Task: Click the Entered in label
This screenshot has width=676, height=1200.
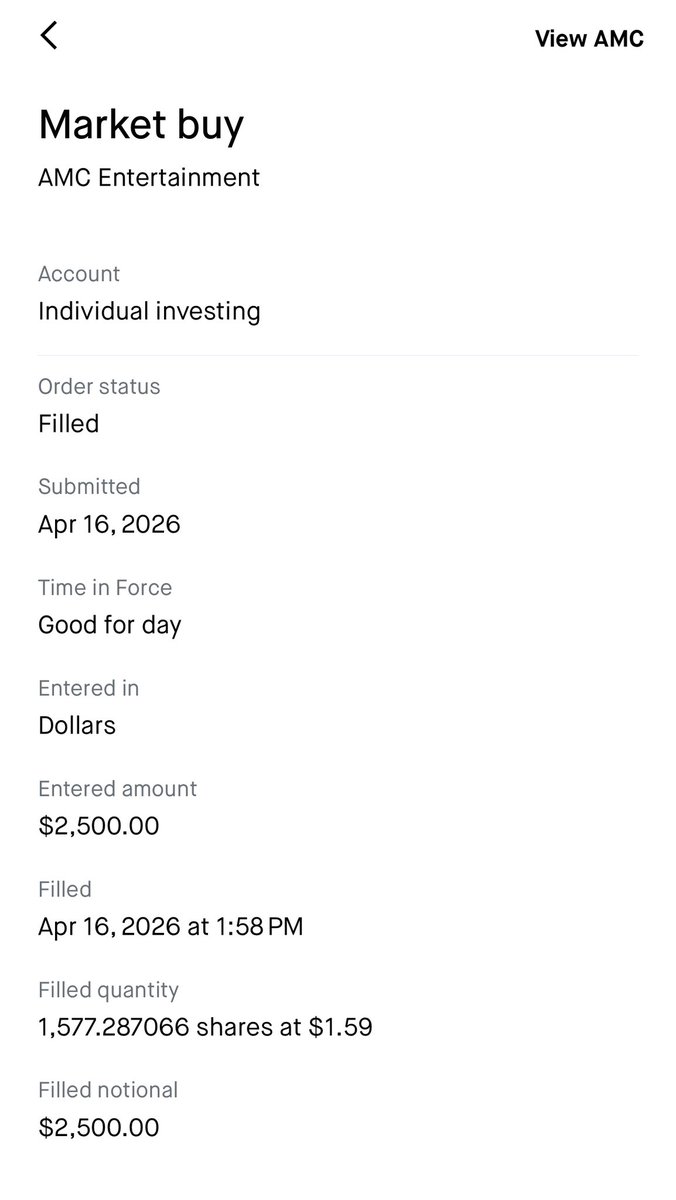Action: tap(88, 688)
